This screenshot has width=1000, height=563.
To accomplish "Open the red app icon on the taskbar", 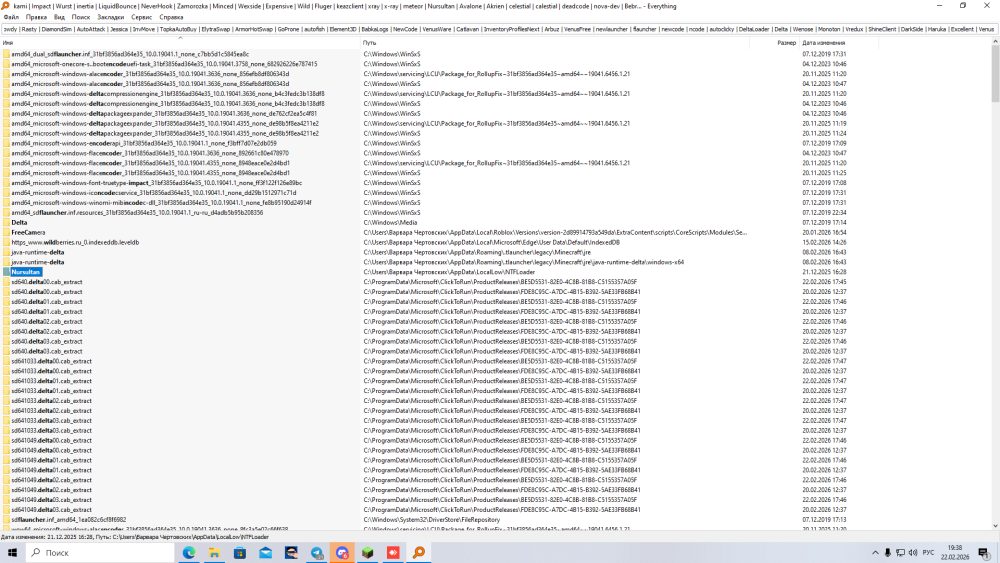I will (393, 553).
